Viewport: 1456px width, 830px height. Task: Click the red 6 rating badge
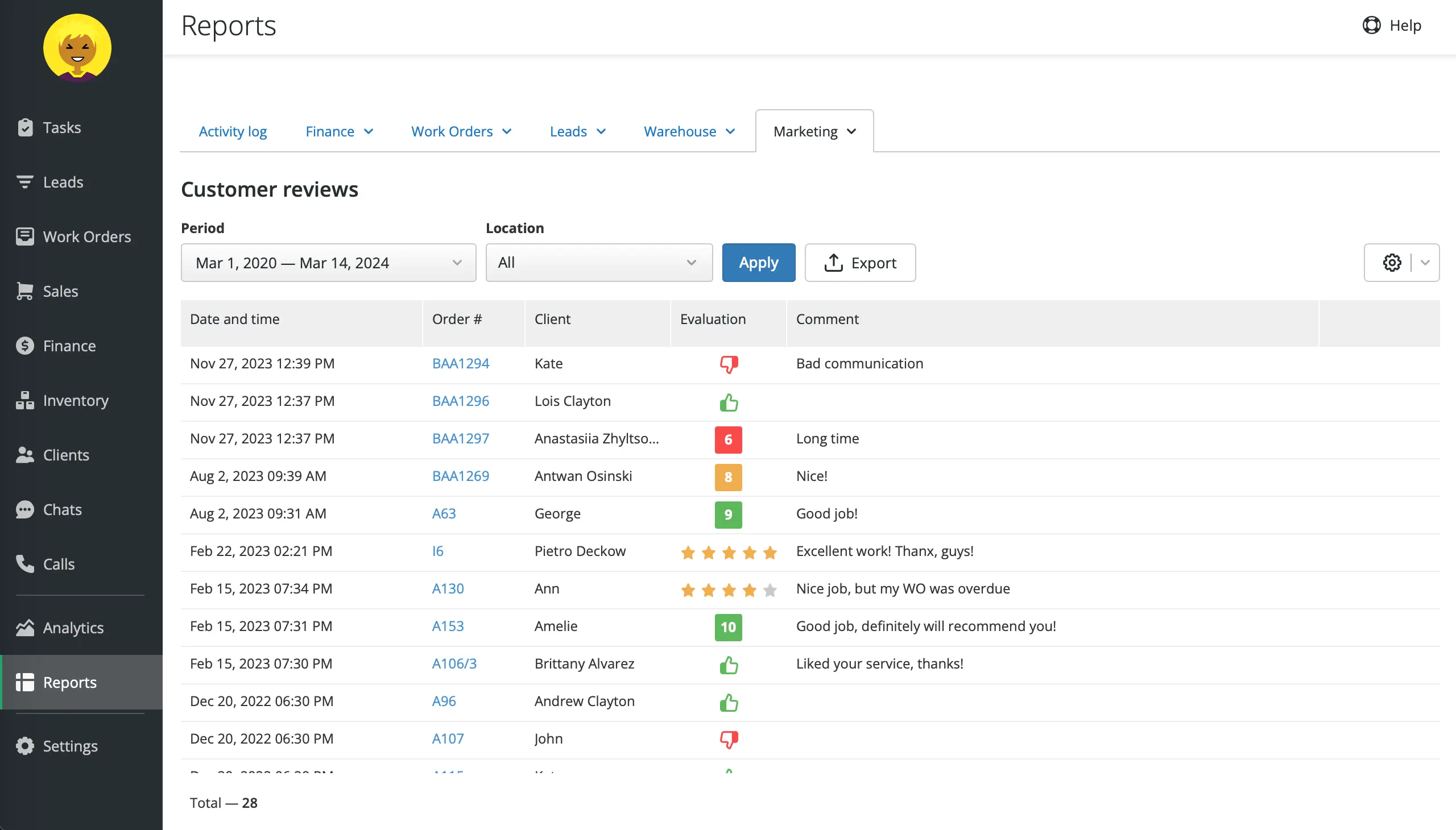coord(729,439)
